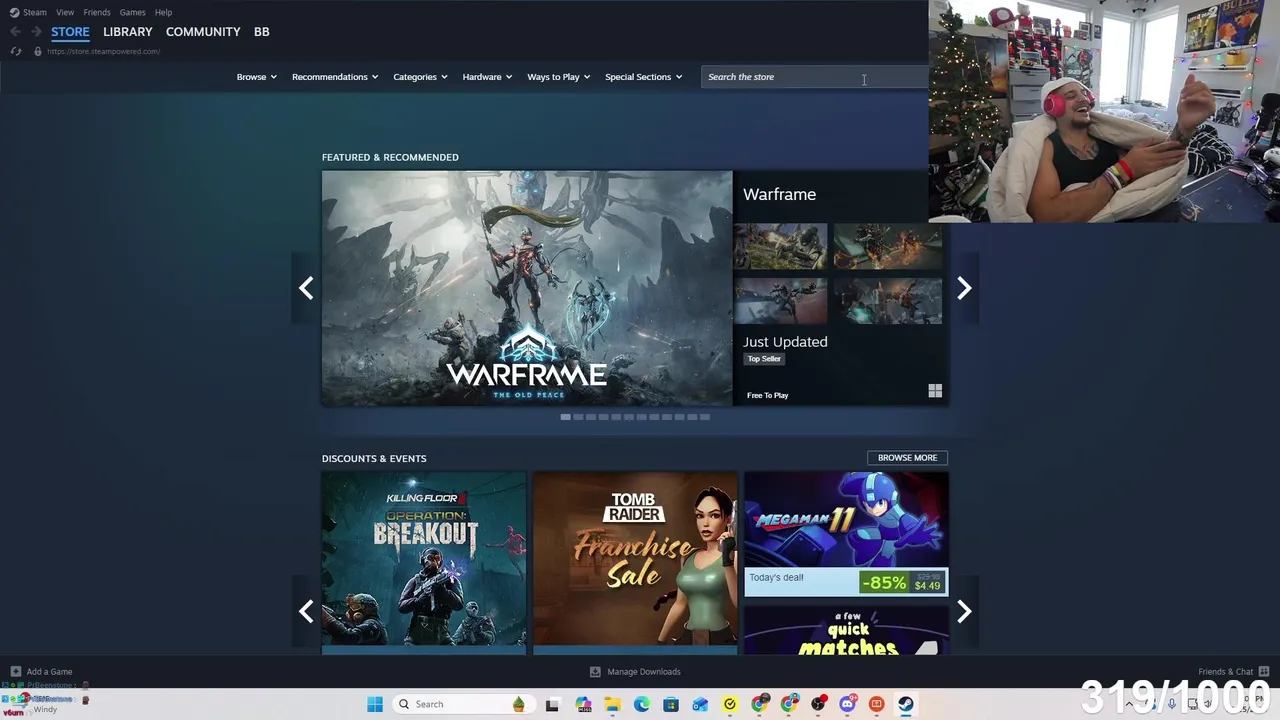The width and height of the screenshot is (1280, 720).
Task: Open Friends & Chat icon at bottom right
Action: point(1264,672)
